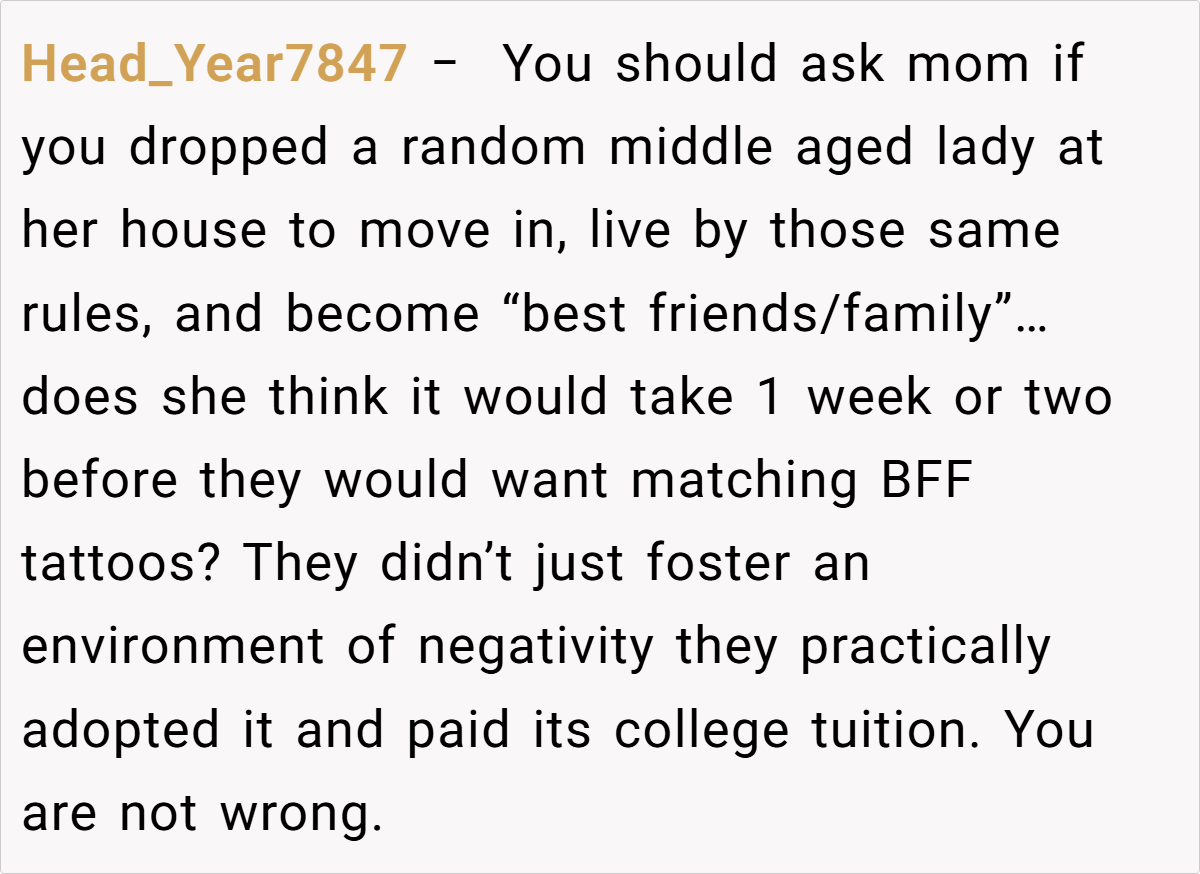Click the quoted phrase "best friends/family"
This screenshot has height=874, width=1200.
[769, 314]
